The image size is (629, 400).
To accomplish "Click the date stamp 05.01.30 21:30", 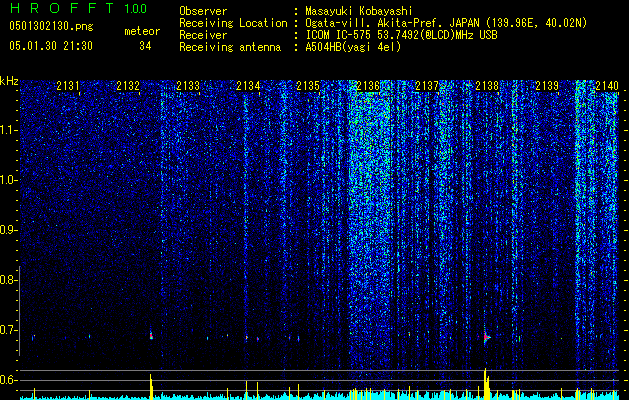I will (51, 46).
